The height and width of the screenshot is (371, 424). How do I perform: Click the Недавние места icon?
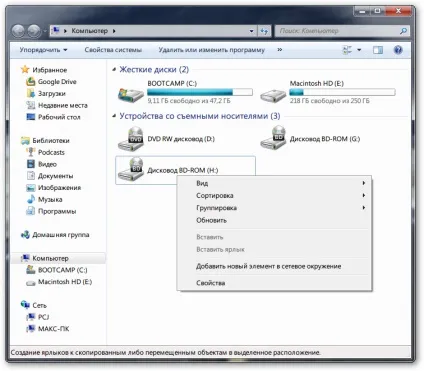tap(31, 105)
